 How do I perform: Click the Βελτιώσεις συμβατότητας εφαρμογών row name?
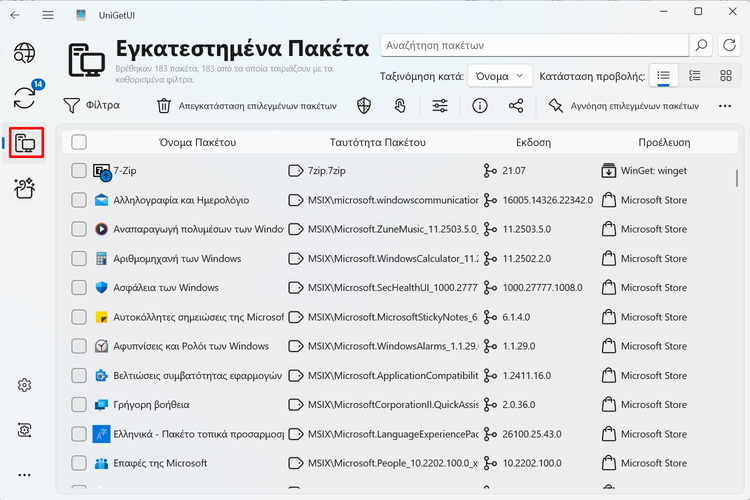tap(198, 376)
